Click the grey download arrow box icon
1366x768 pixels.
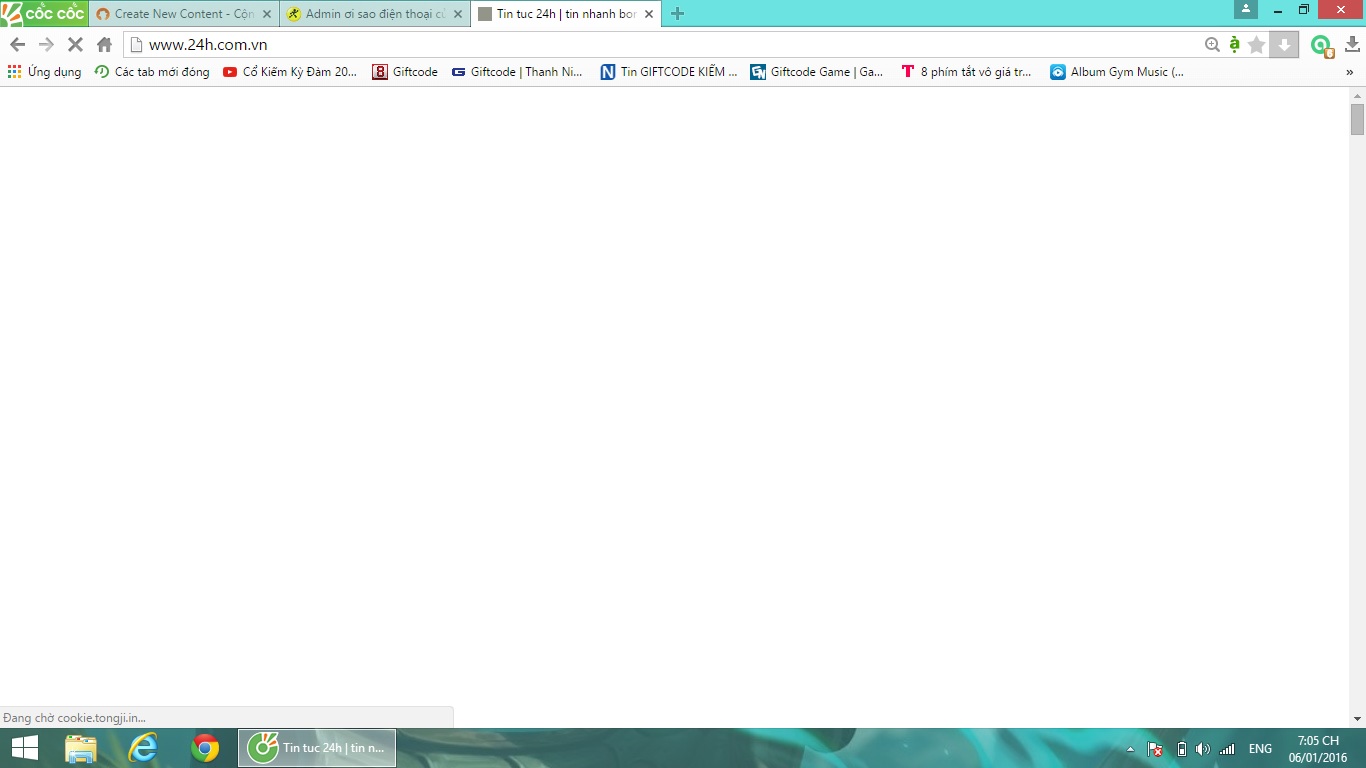pyautogui.click(x=1284, y=44)
